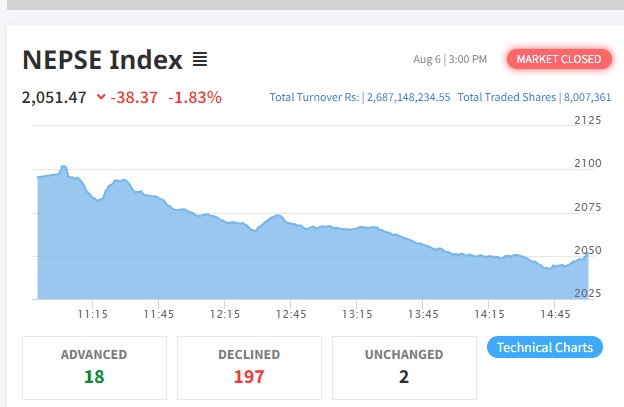
Task: Click the 14:45 time label on chart
Action: (x=555, y=314)
